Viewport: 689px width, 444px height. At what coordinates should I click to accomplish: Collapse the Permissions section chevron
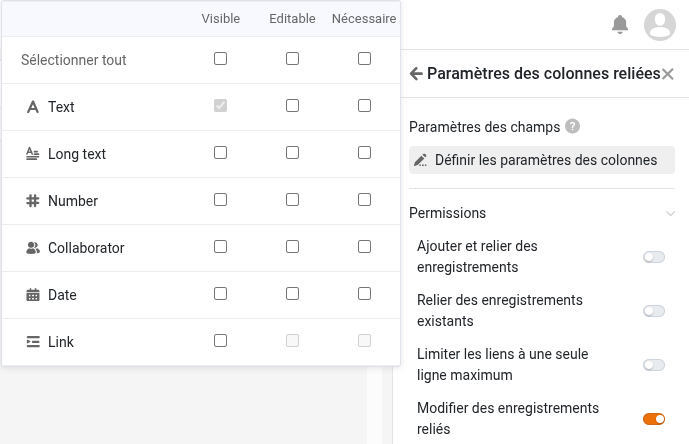coord(670,214)
